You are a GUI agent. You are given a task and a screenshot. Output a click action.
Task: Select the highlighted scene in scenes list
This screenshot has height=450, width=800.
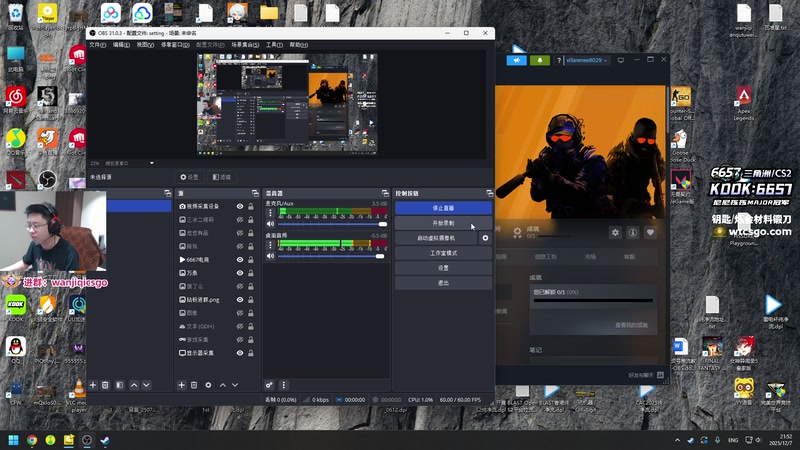pyautogui.click(x=130, y=206)
